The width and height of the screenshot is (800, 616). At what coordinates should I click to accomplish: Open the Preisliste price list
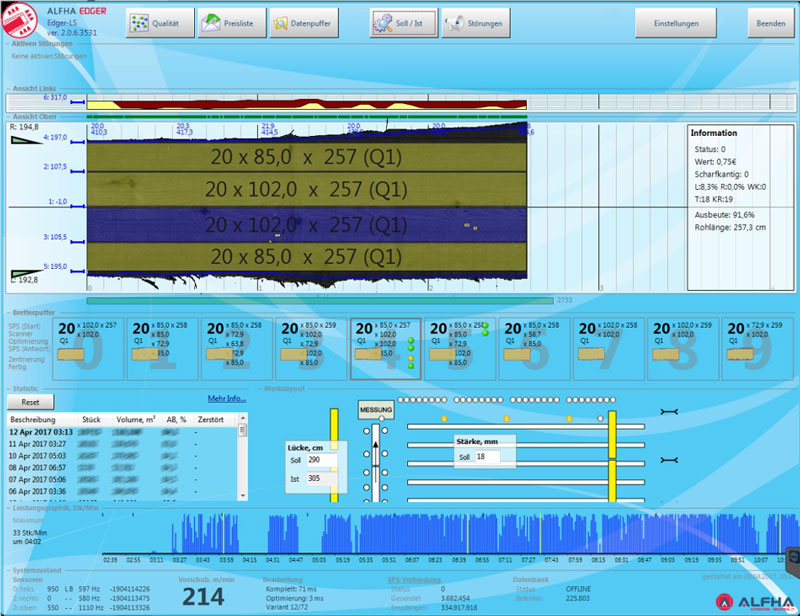point(224,23)
